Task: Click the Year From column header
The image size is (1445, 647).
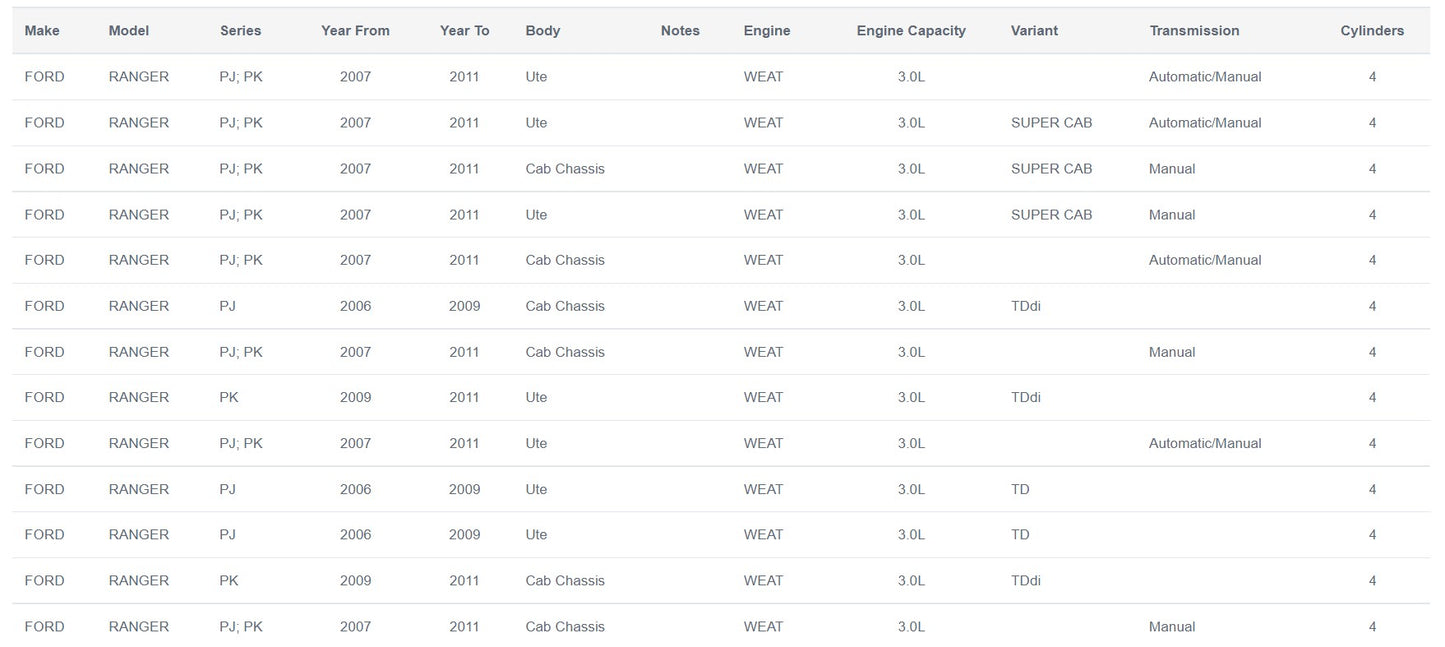Action: pos(355,31)
